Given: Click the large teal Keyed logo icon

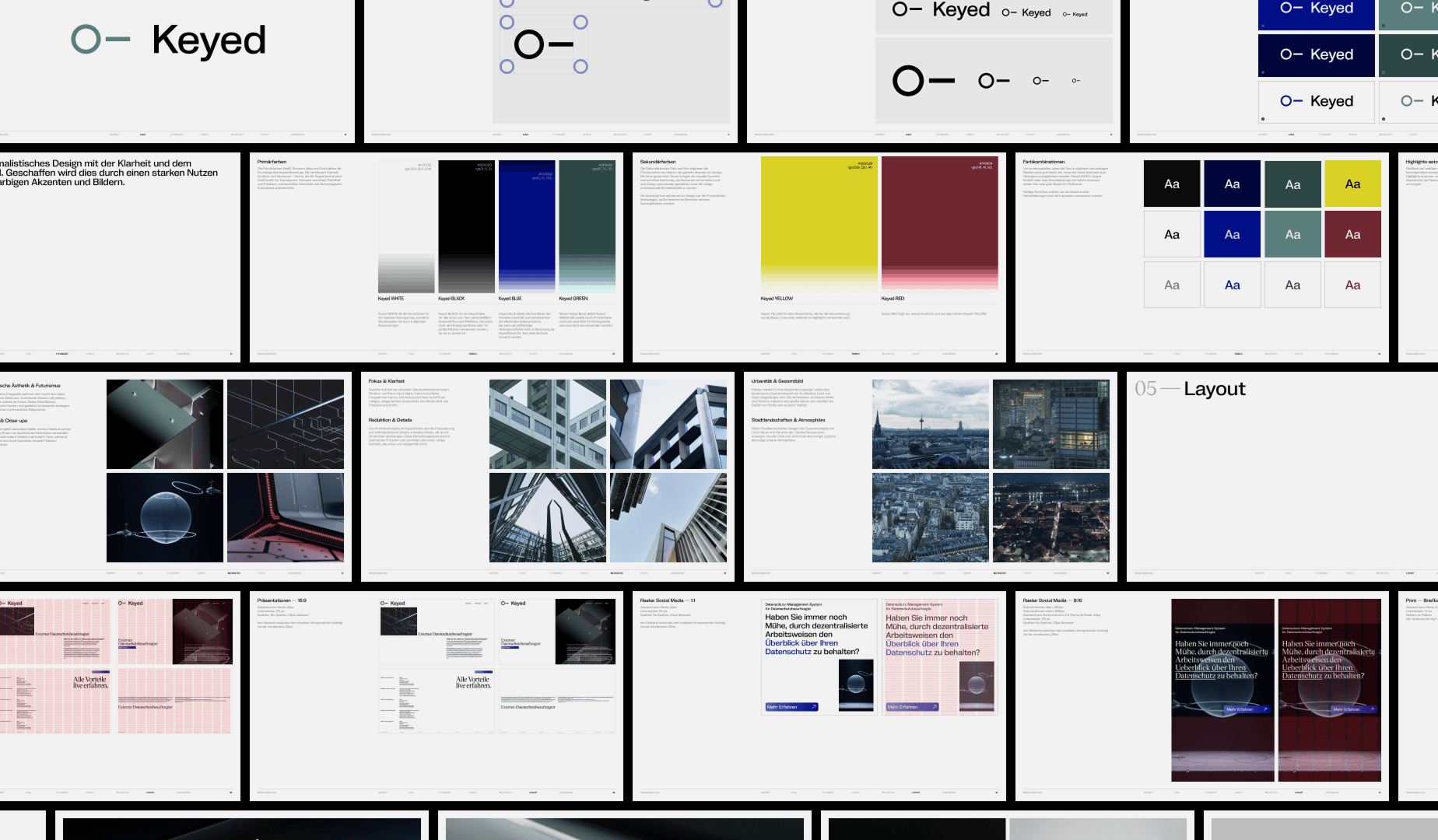Looking at the screenshot, I should tap(100, 39).
